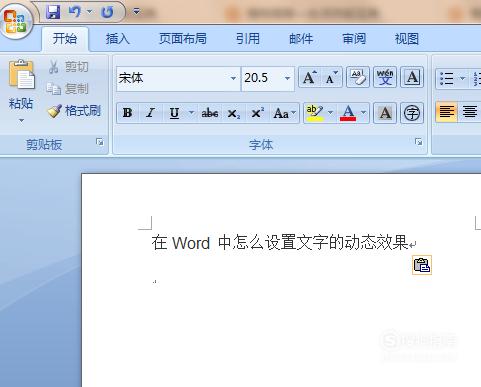Place cursor on the empty second paragraph

pyautogui.click(x=155, y=282)
